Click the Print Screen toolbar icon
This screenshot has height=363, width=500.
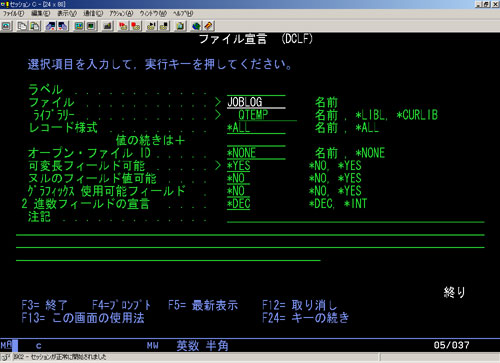(7, 26)
